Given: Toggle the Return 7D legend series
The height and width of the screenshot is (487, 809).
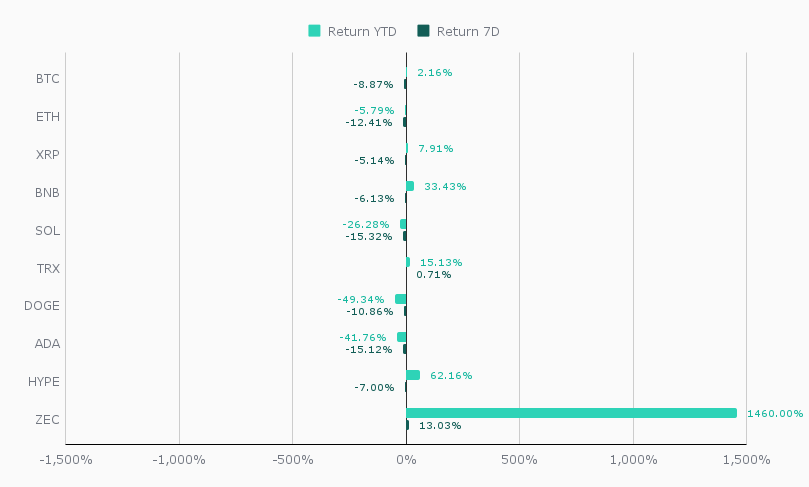Looking at the screenshot, I should [x=468, y=32].
